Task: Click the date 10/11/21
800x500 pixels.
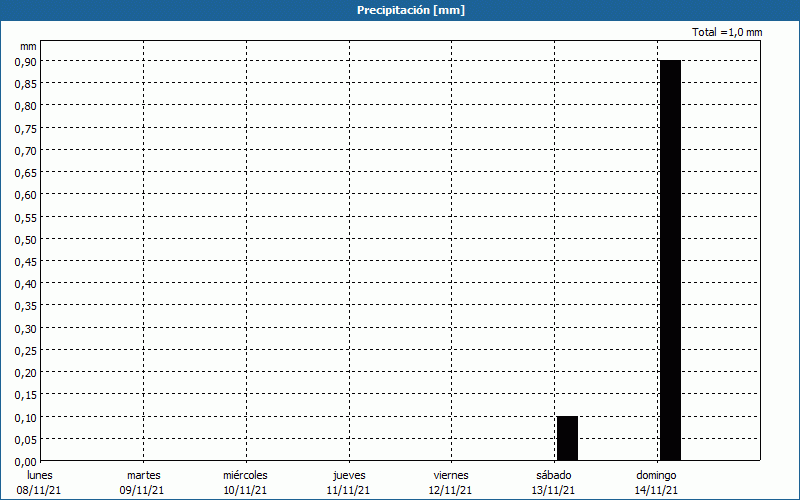Action: 245,490
